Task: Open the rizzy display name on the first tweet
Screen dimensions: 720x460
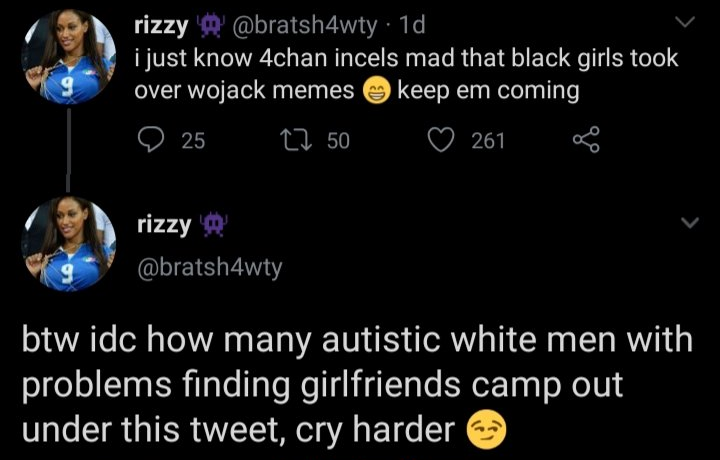Action: point(161,26)
